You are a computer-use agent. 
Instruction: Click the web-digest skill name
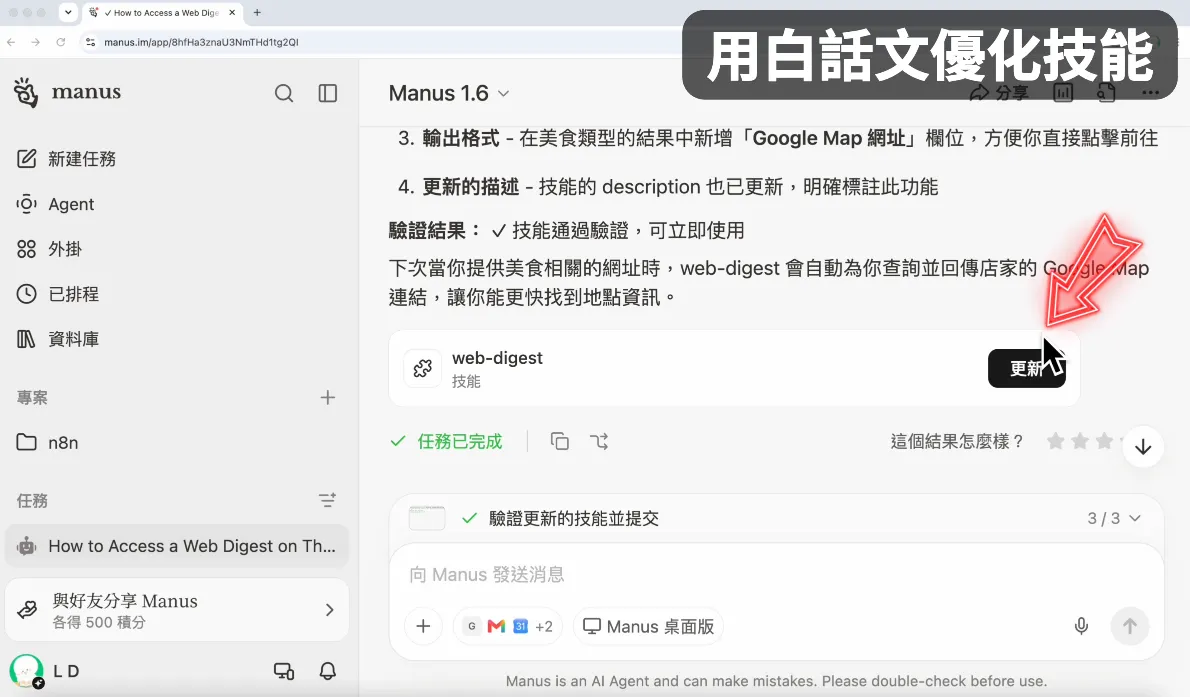coord(497,358)
